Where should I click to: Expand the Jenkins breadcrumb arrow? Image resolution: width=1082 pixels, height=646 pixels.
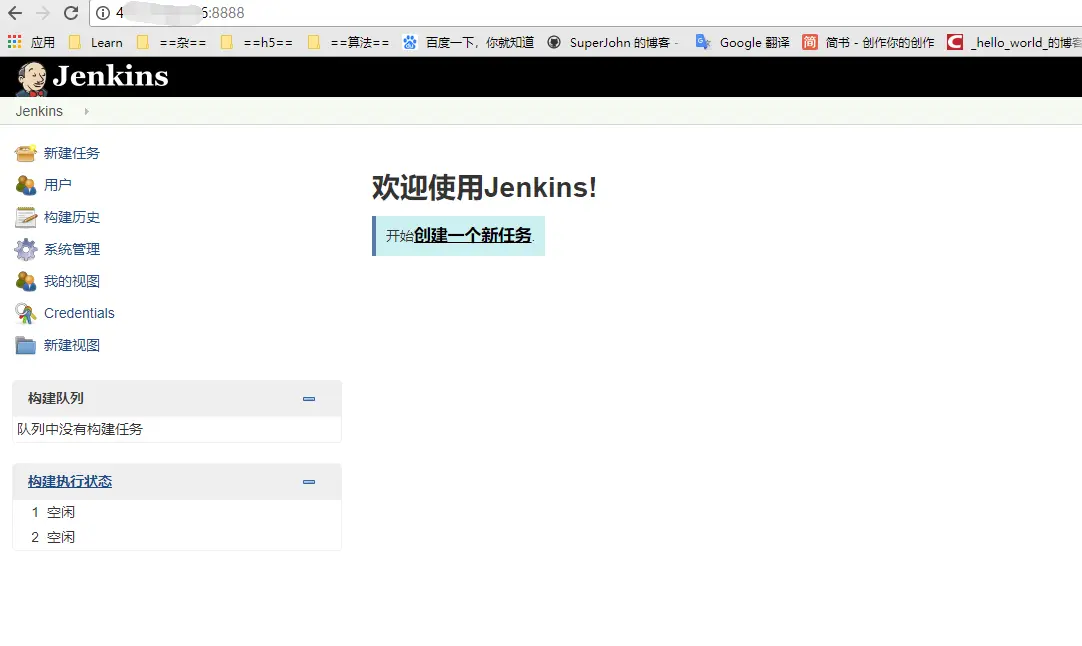86,111
